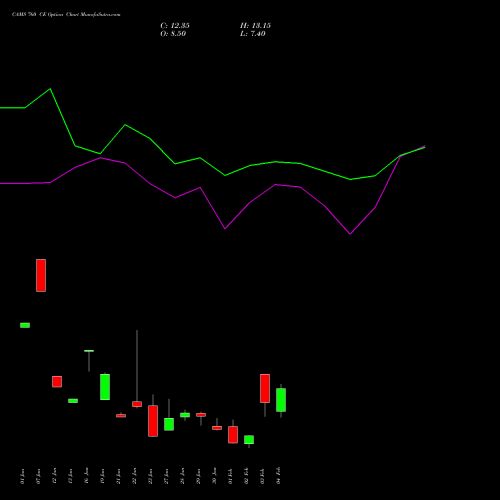Select the 02 Feb date label
This screenshot has height=500, width=500.
tap(246, 476)
